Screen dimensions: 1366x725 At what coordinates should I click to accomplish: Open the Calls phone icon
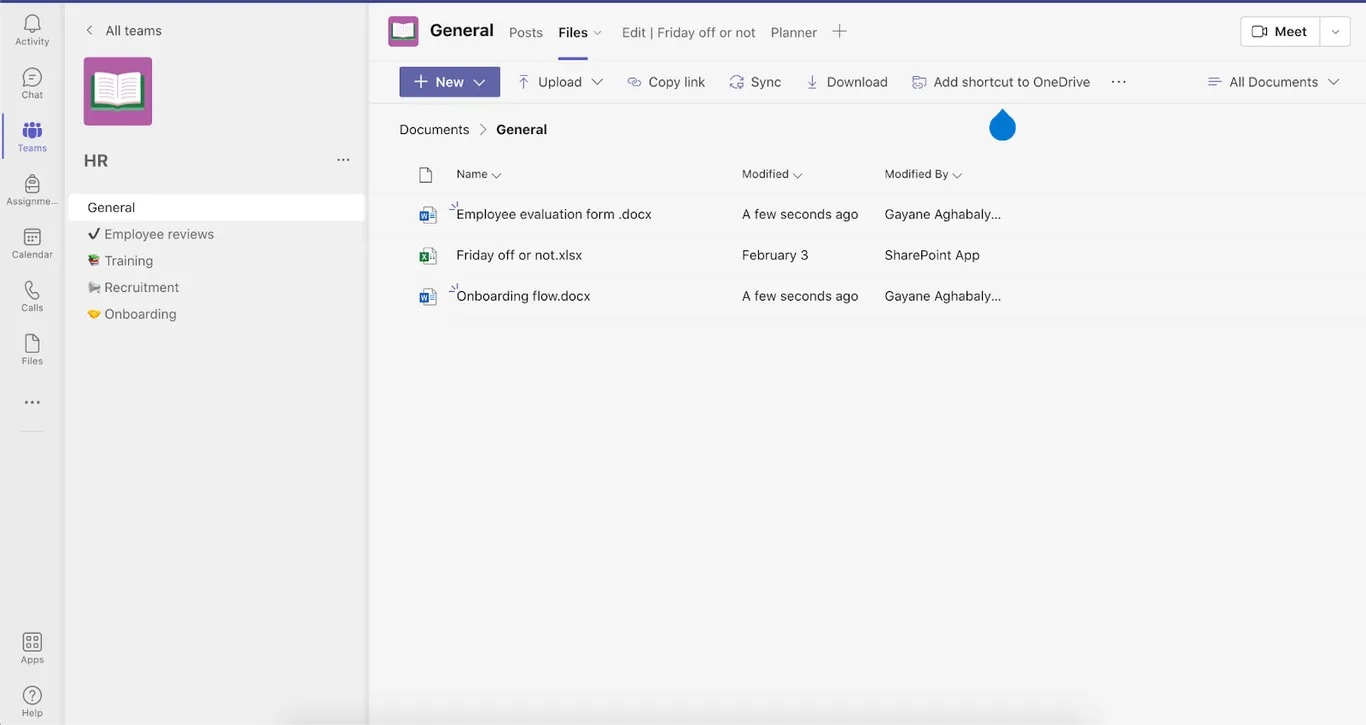(x=32, y=296)
